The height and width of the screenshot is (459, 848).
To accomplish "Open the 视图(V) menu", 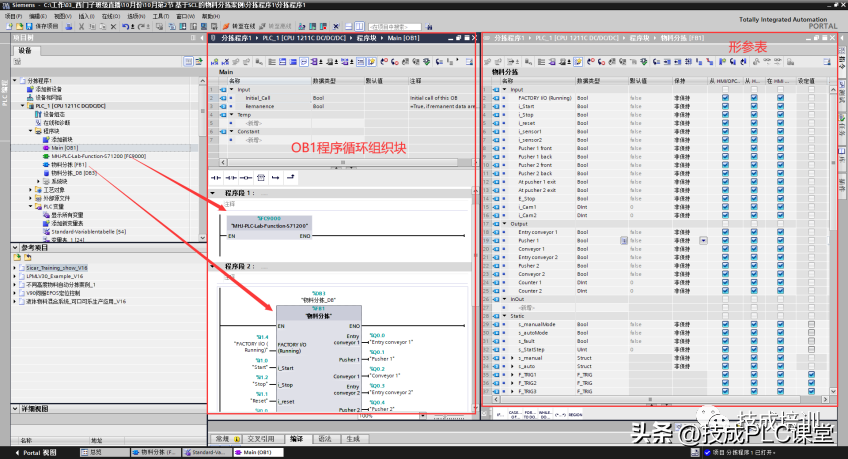I will tap(63, 16).
